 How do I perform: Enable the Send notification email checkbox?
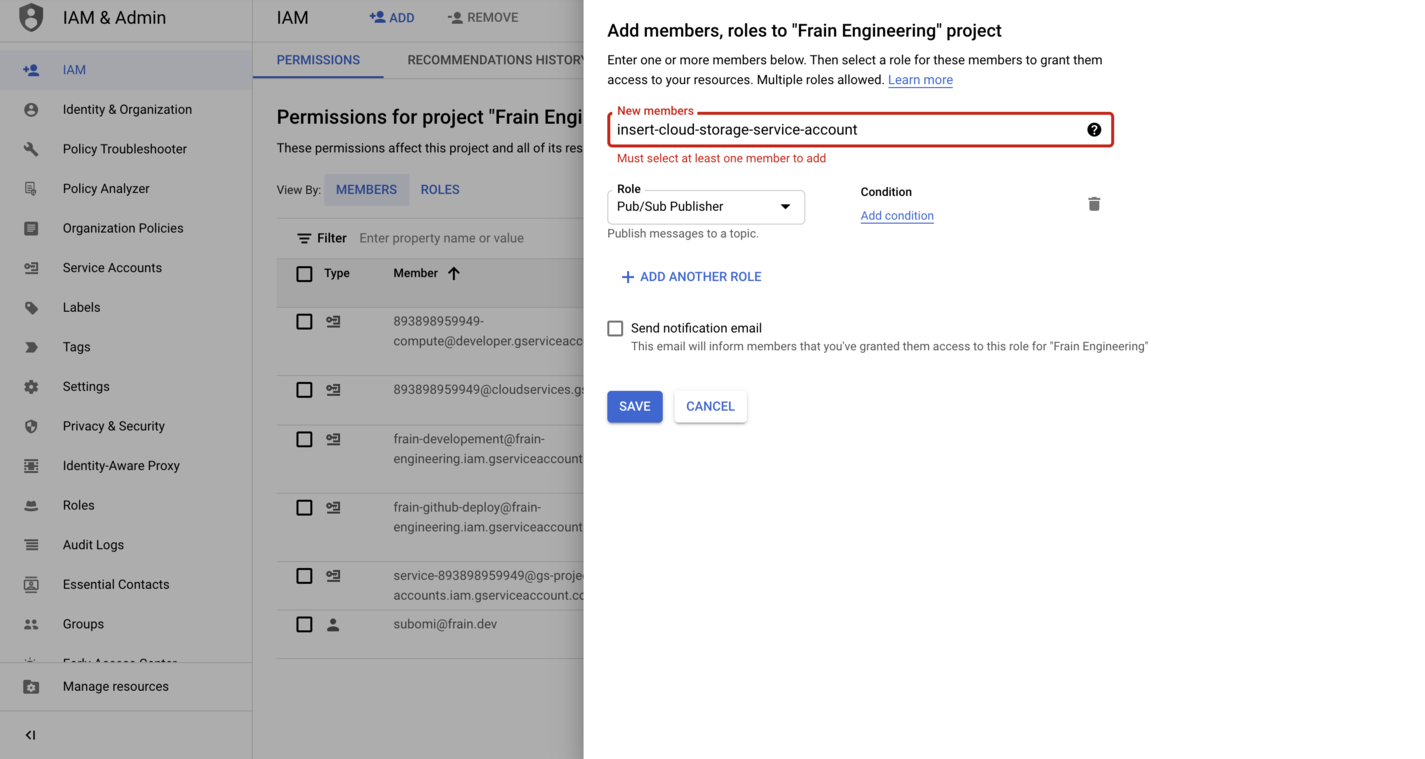615,328
